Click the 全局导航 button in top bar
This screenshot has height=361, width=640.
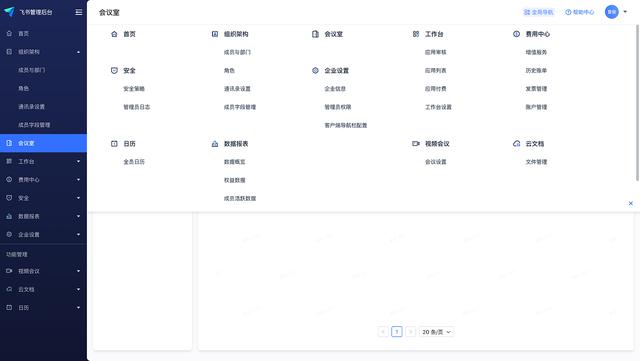click(x=539, y=12)
